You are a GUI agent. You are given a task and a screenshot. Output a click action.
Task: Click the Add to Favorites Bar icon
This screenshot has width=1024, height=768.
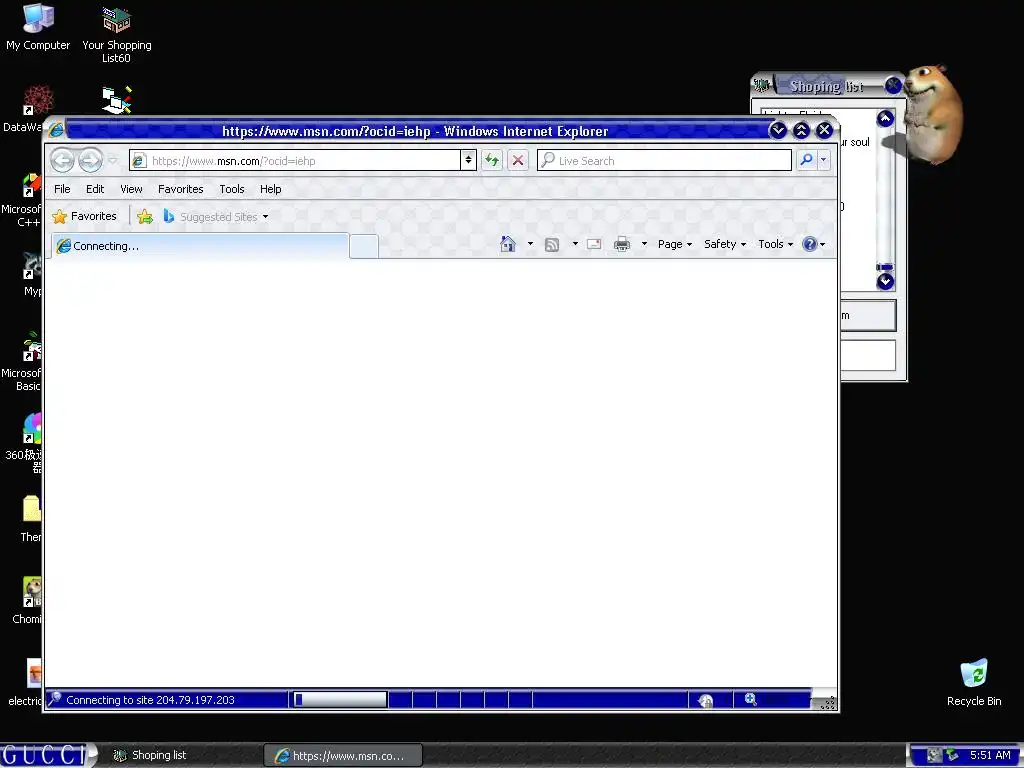coord(145,217)
